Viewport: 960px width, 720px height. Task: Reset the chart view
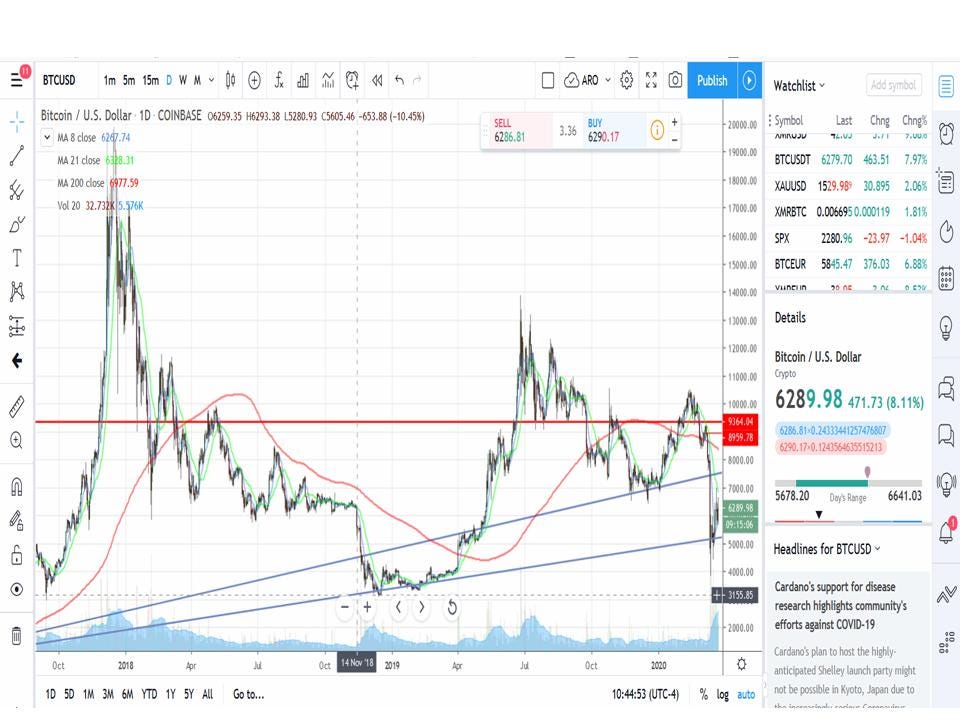tap(452, 607)
